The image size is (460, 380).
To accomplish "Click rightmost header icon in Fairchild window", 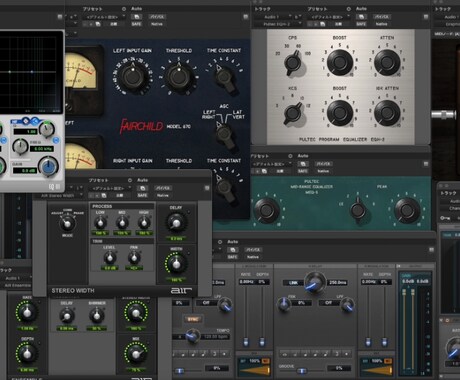I will pos(246,16).
